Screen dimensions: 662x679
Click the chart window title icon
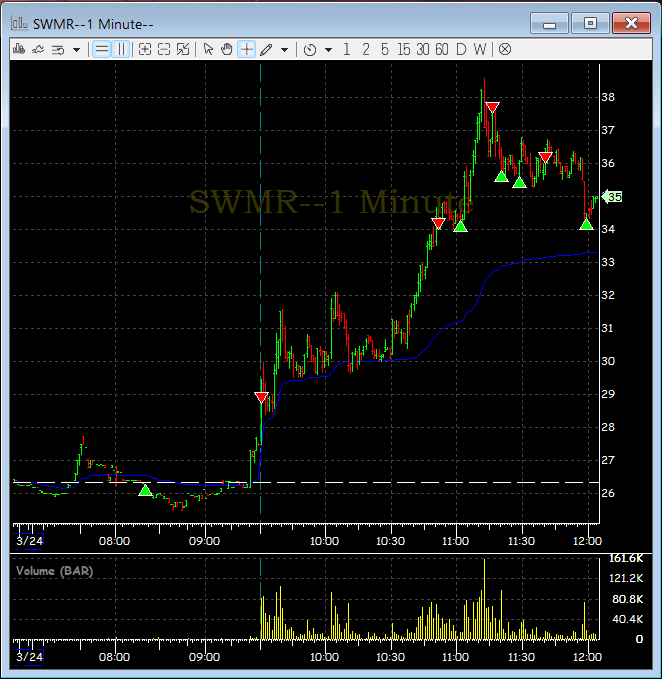[x=19, y=23]
